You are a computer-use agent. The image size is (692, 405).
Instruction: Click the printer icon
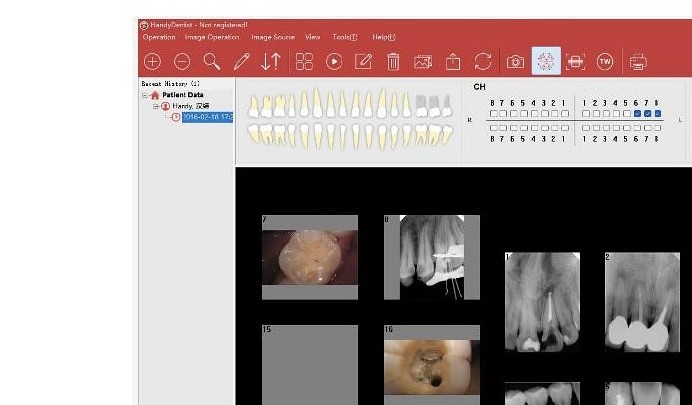638,62
